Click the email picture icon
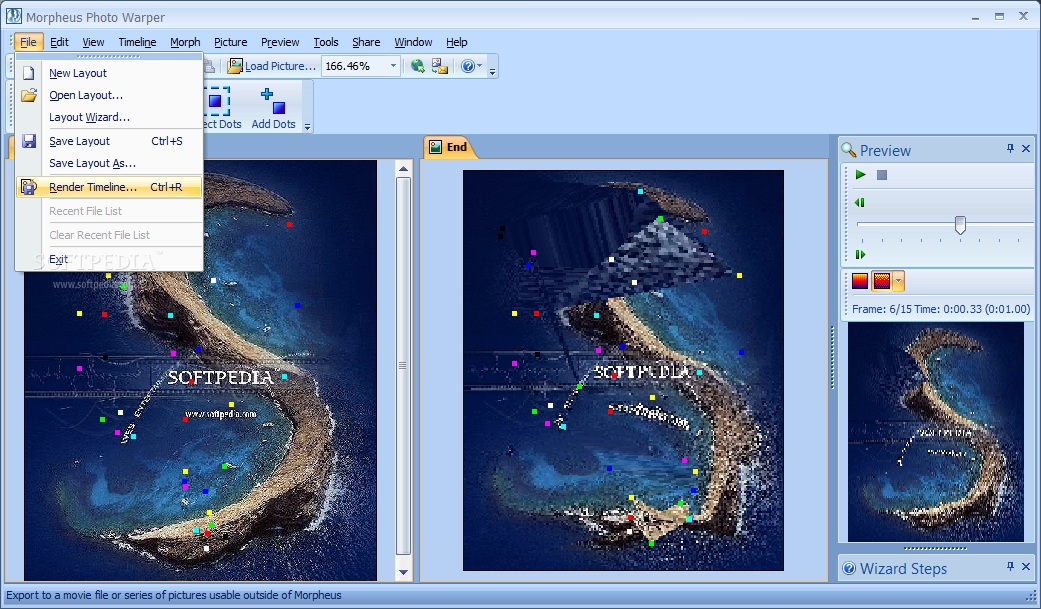 coord(440,66)
